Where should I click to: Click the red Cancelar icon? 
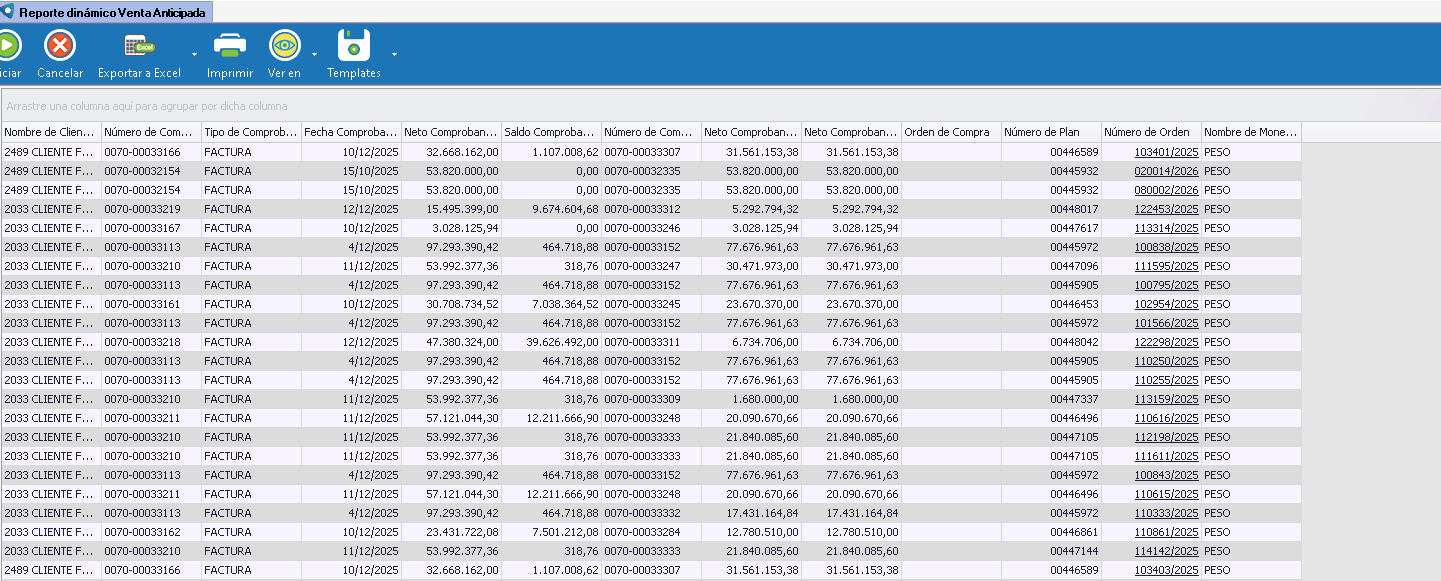[x=60, y=46]
